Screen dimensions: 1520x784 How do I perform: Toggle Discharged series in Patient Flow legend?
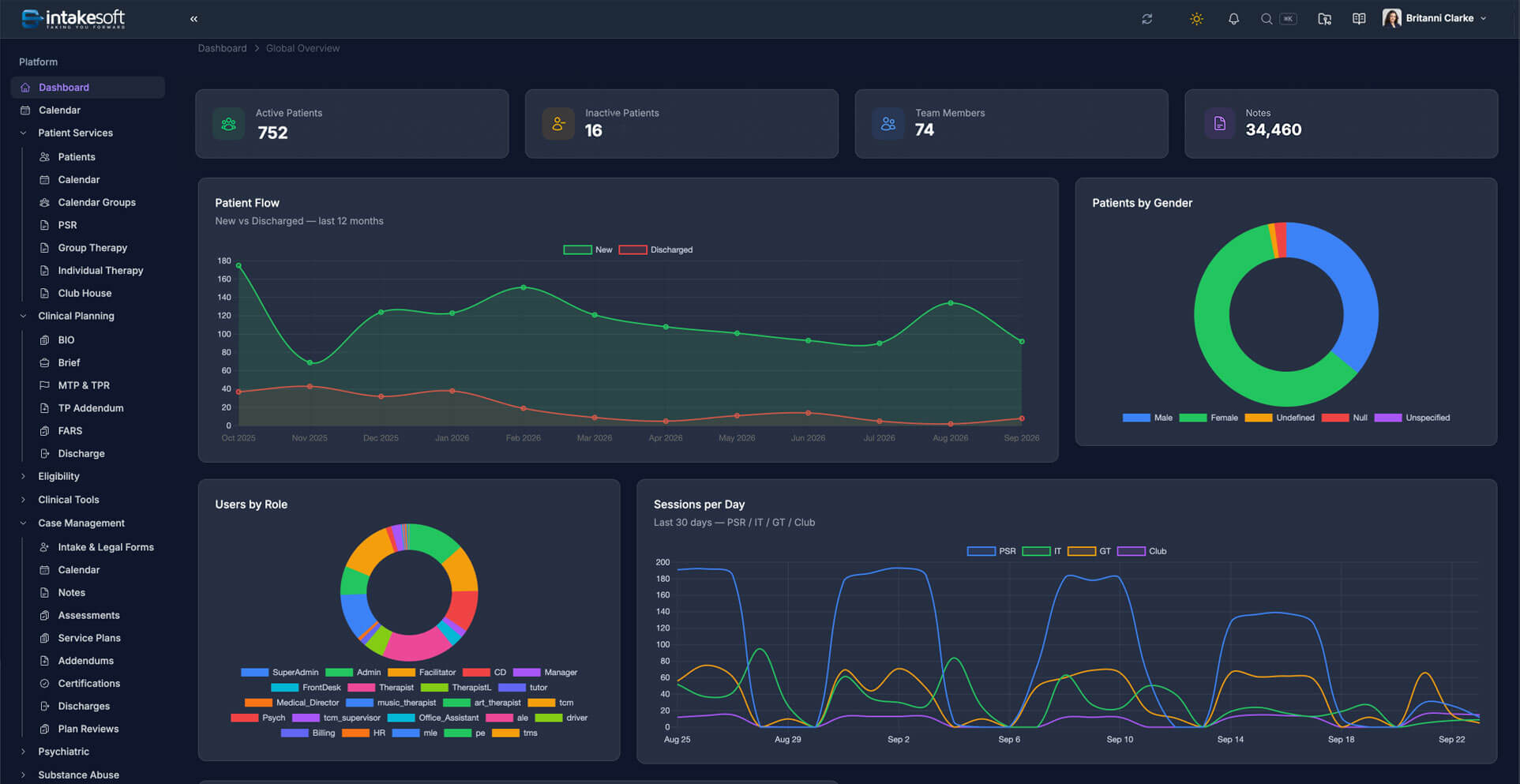656,249
